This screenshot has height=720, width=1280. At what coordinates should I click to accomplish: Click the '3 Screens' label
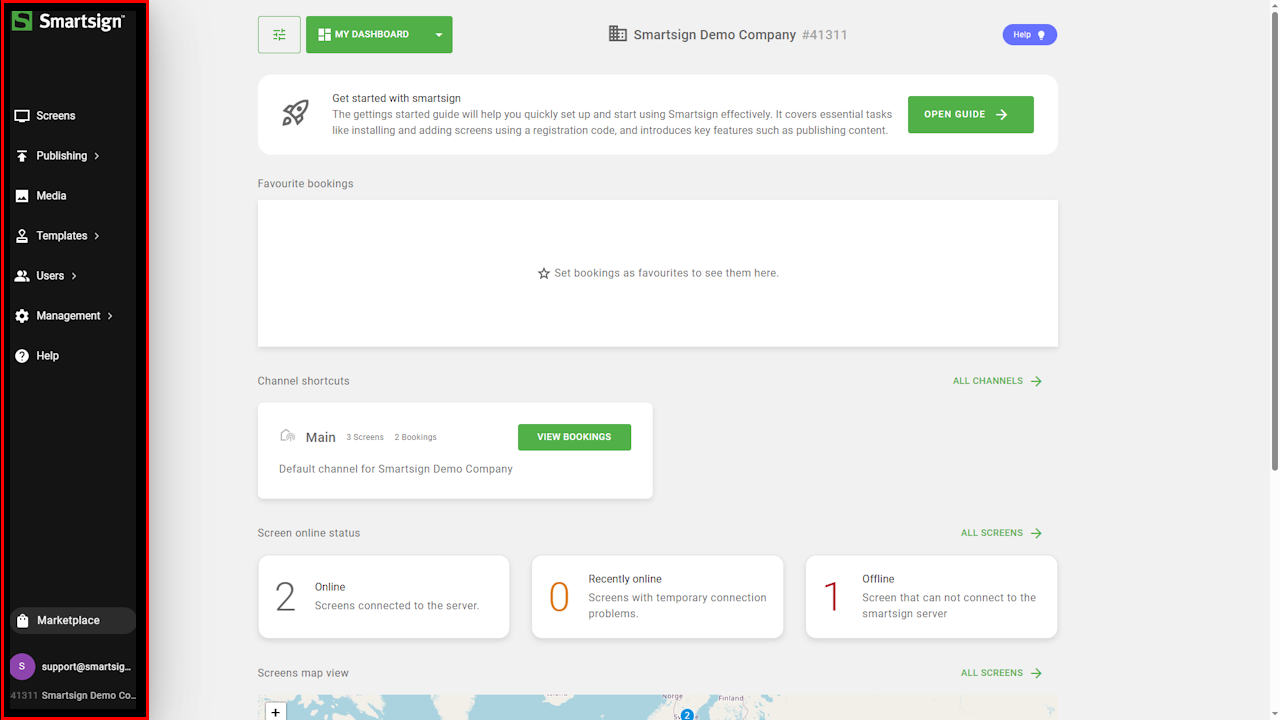pos(365,437)
